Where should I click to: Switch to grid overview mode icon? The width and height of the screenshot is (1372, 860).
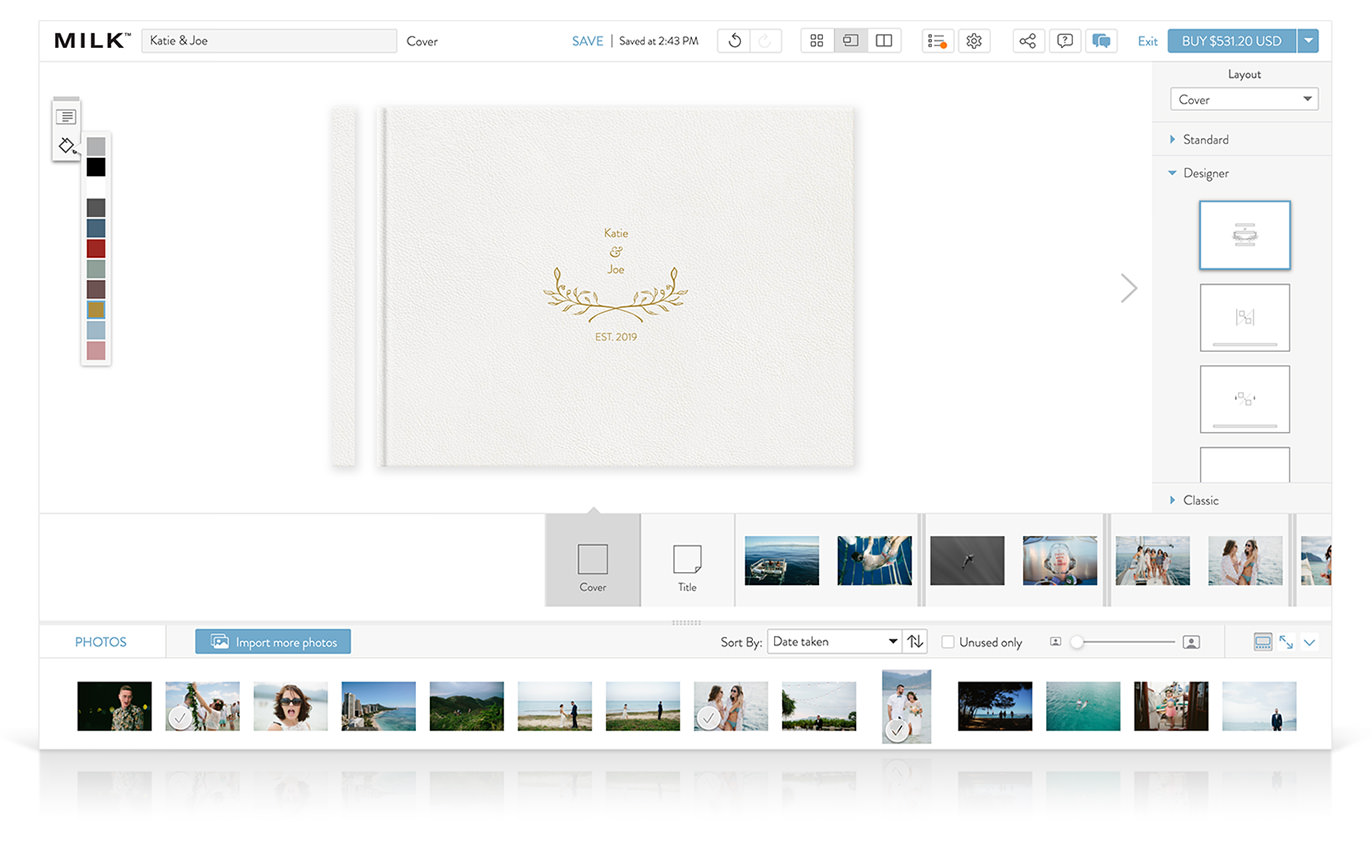pyautogui.click(x=817, y=41)
